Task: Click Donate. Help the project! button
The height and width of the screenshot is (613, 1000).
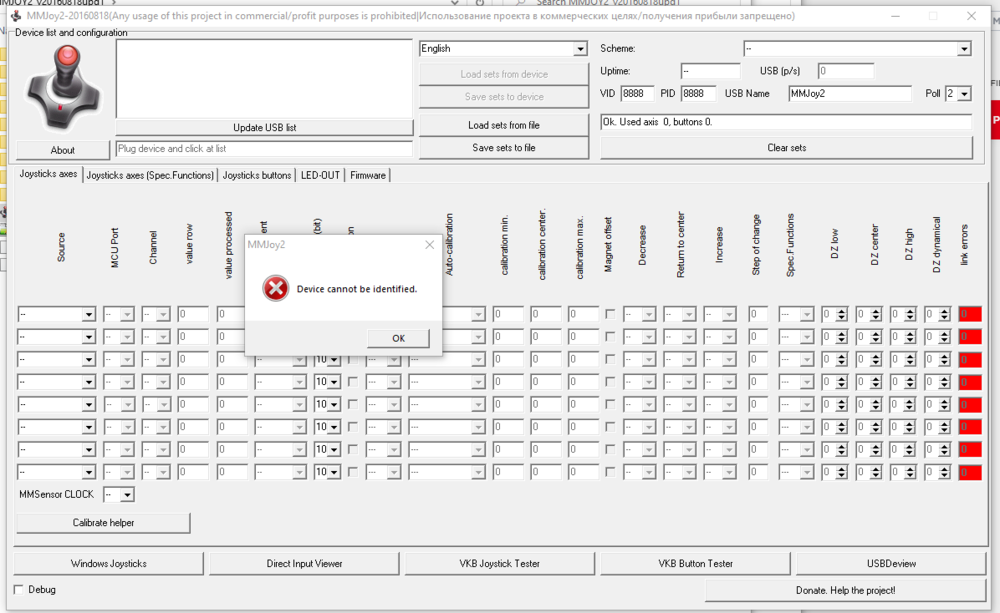Action: click(x=846, y=591)
